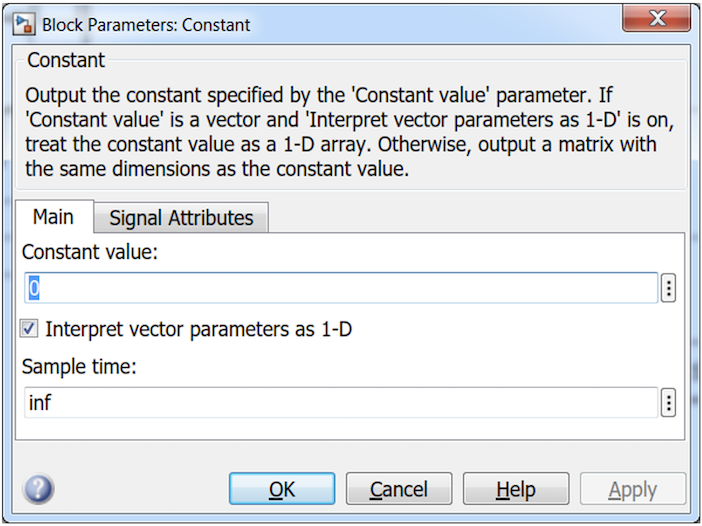Viewport: 702px width, 526px height.
Task: Click the 'Interpret vector parameters as 1-D' label text
Action: pyautogui.click(x=199, y=328)
